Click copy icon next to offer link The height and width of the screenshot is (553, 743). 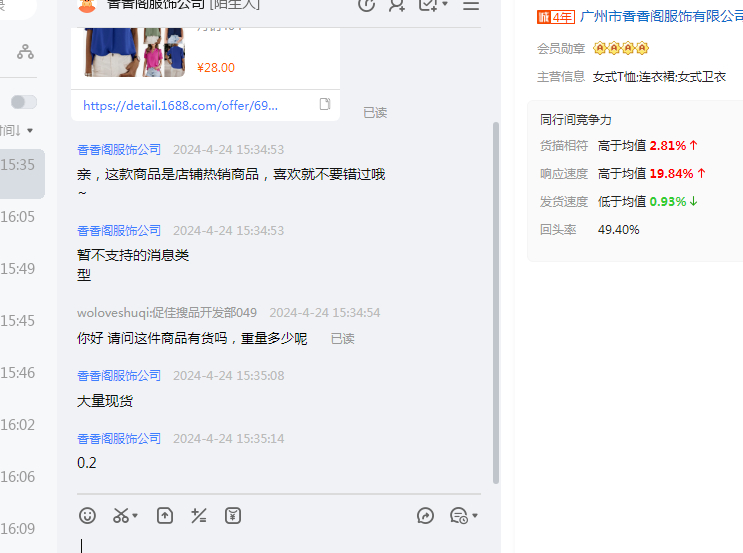(325, 104)
